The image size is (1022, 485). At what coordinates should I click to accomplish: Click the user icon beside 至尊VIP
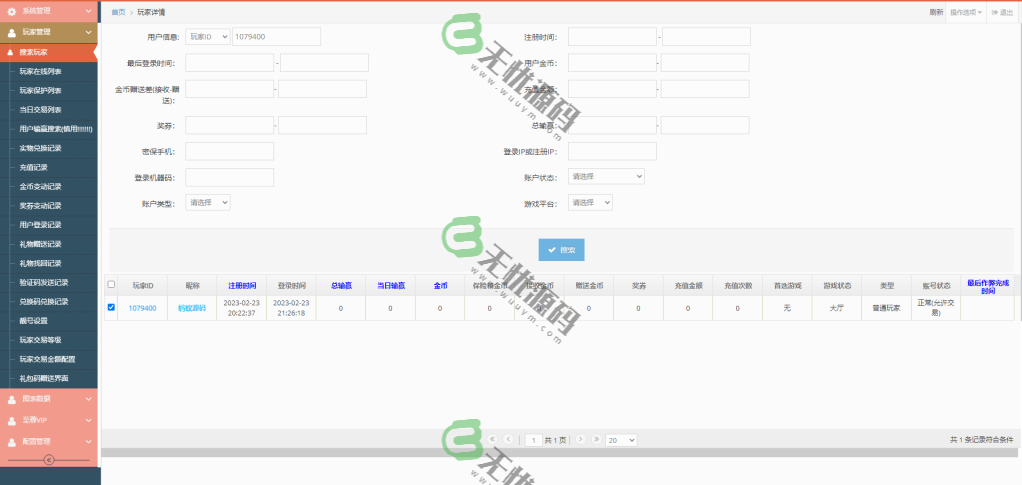click(12, 420)
